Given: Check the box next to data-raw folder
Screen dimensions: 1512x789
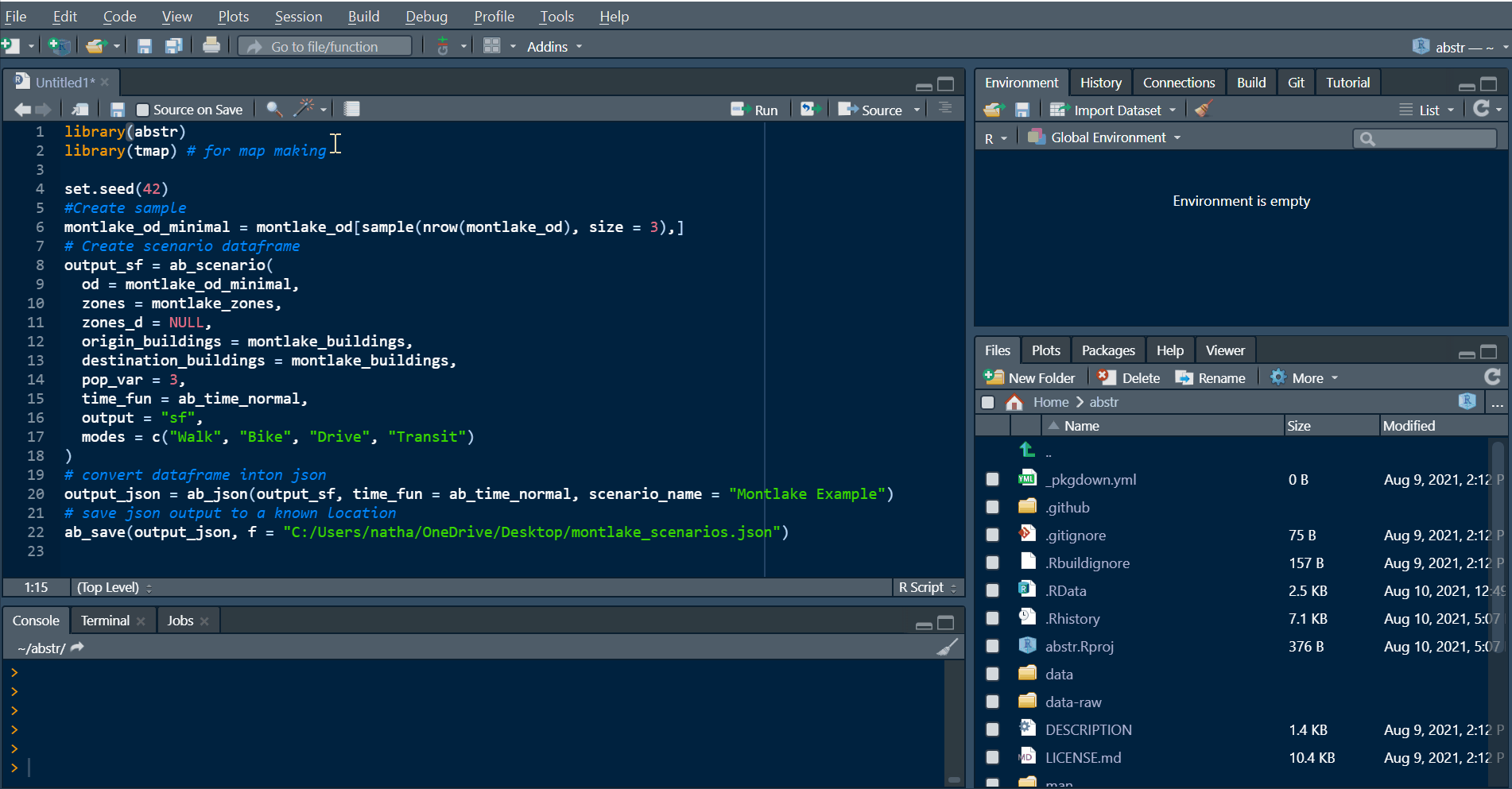Looking at the screenshot, I should pyautogui.click(x=992, y=702).
